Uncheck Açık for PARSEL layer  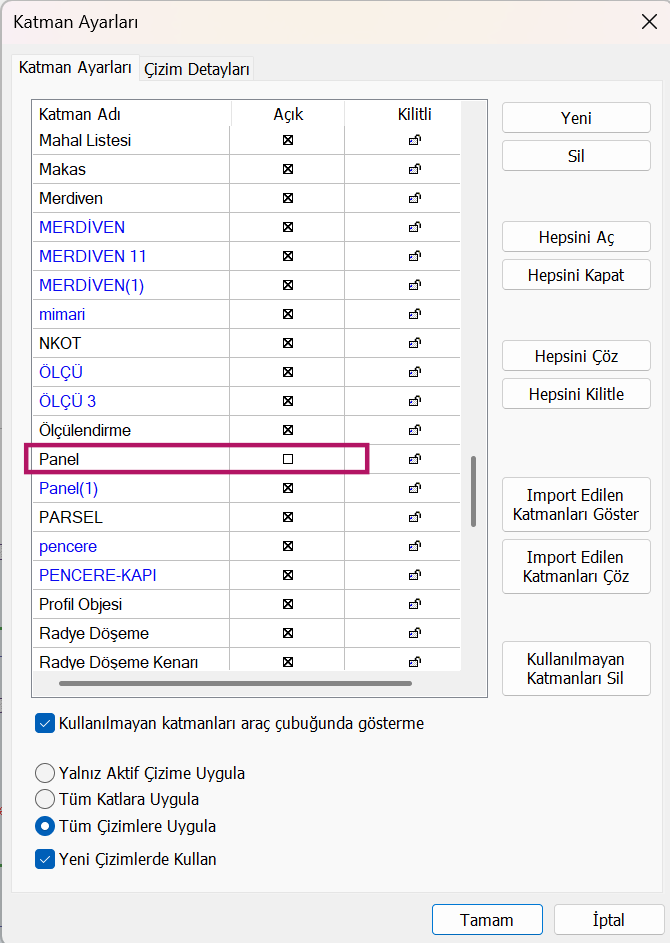(x=288, y=517)
